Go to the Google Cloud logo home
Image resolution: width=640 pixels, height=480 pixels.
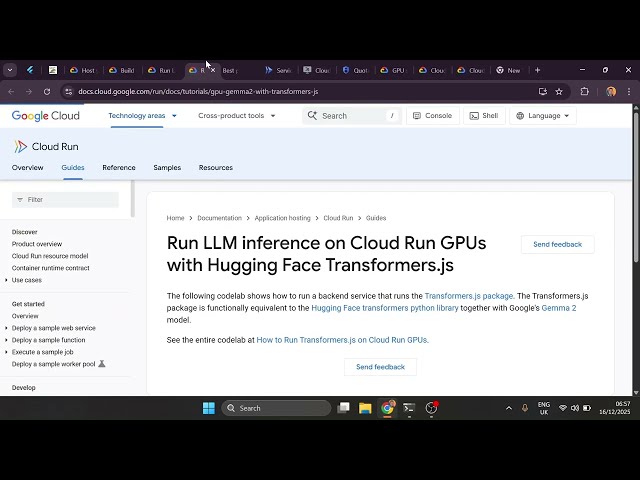coord(46,116)
